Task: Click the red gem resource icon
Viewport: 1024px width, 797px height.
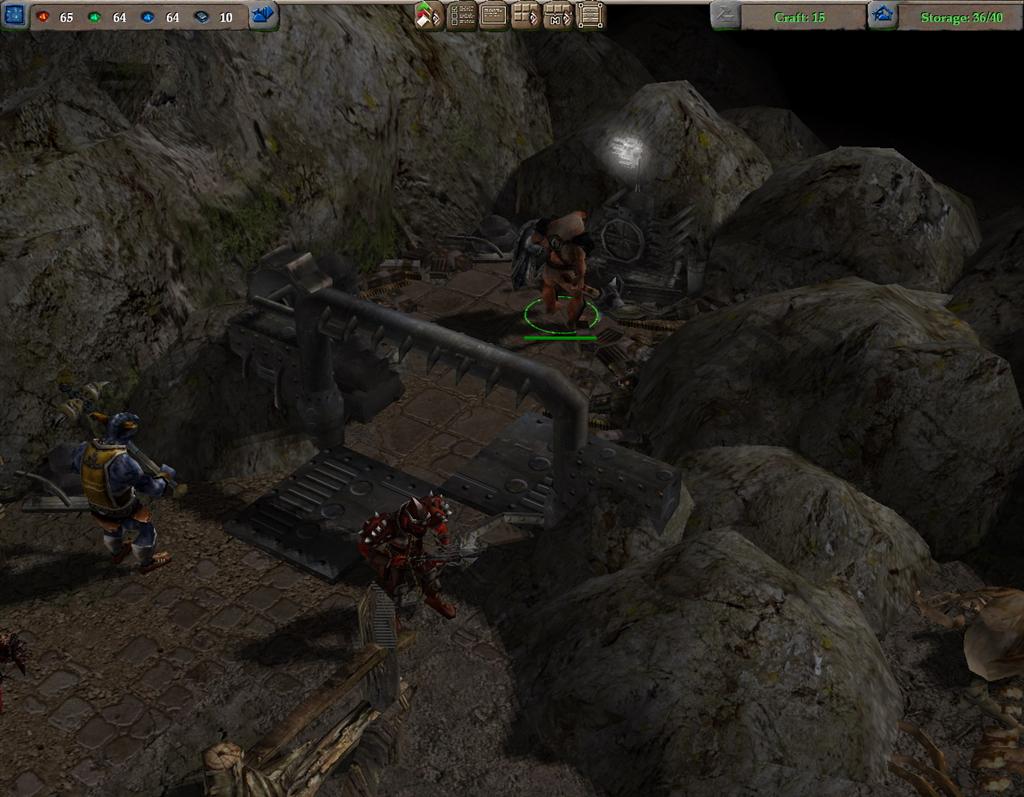Action: pos(43,17)
